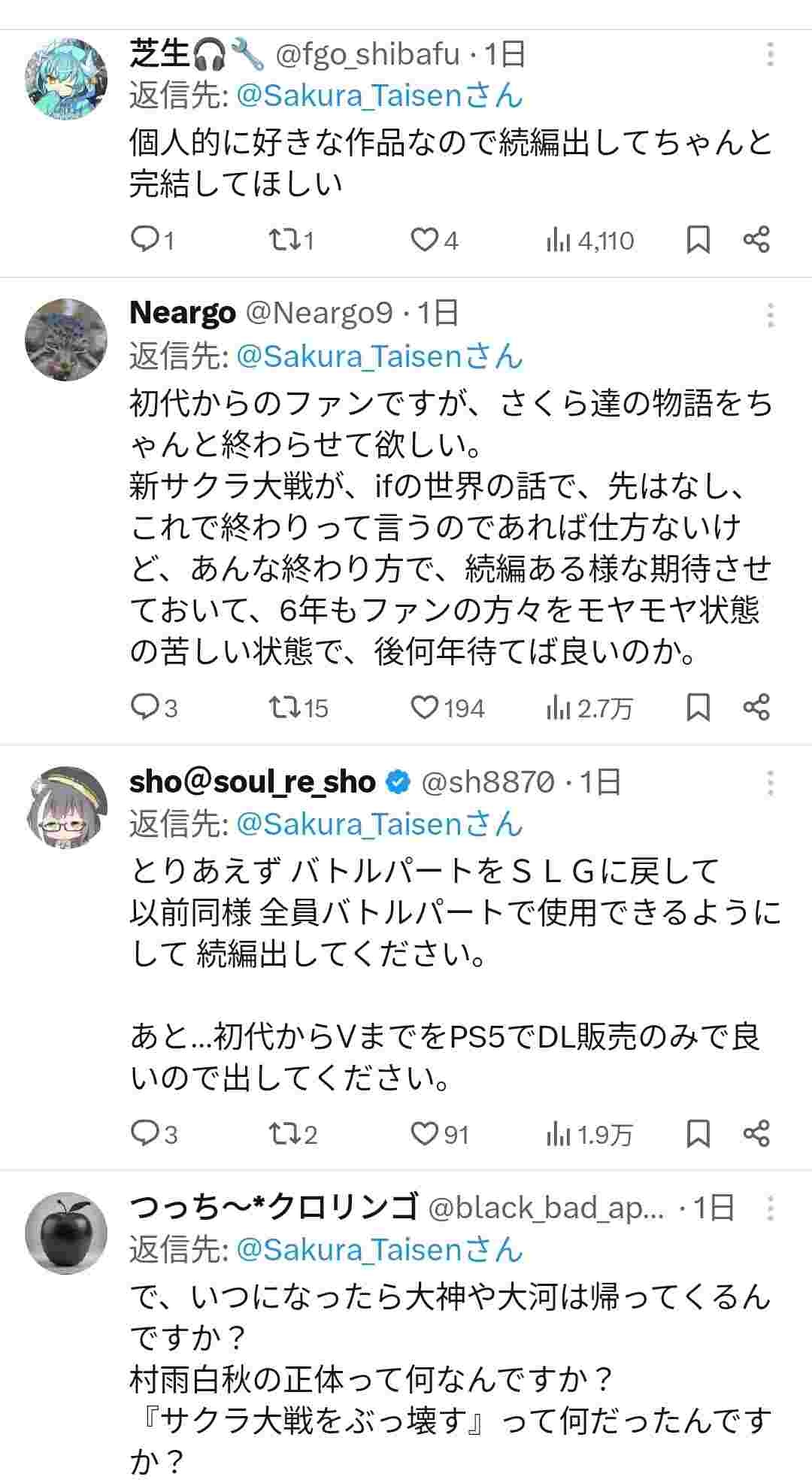Open the Neargo username link
Screen dimensions: 812x1483
point(183,313)
